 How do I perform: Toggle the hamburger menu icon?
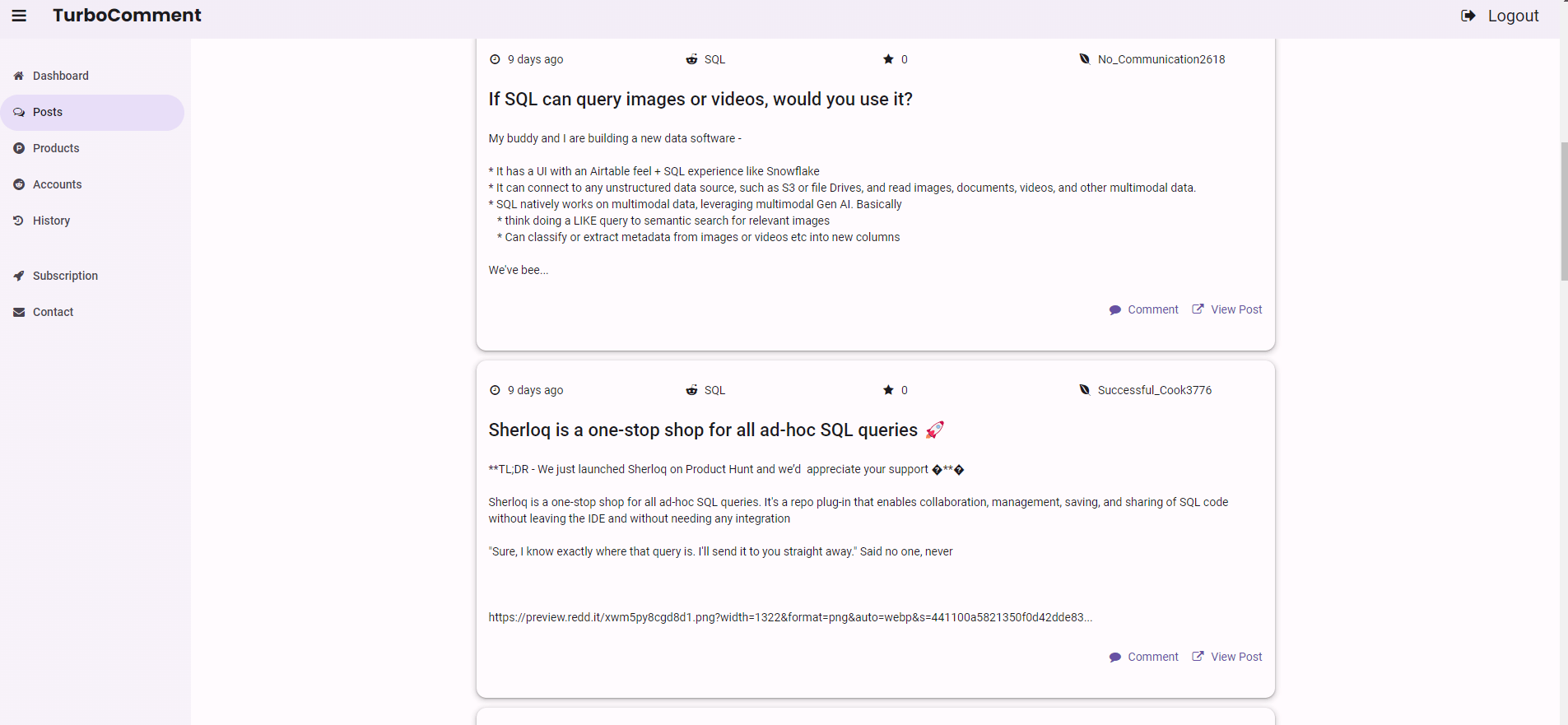click(19, 16)
